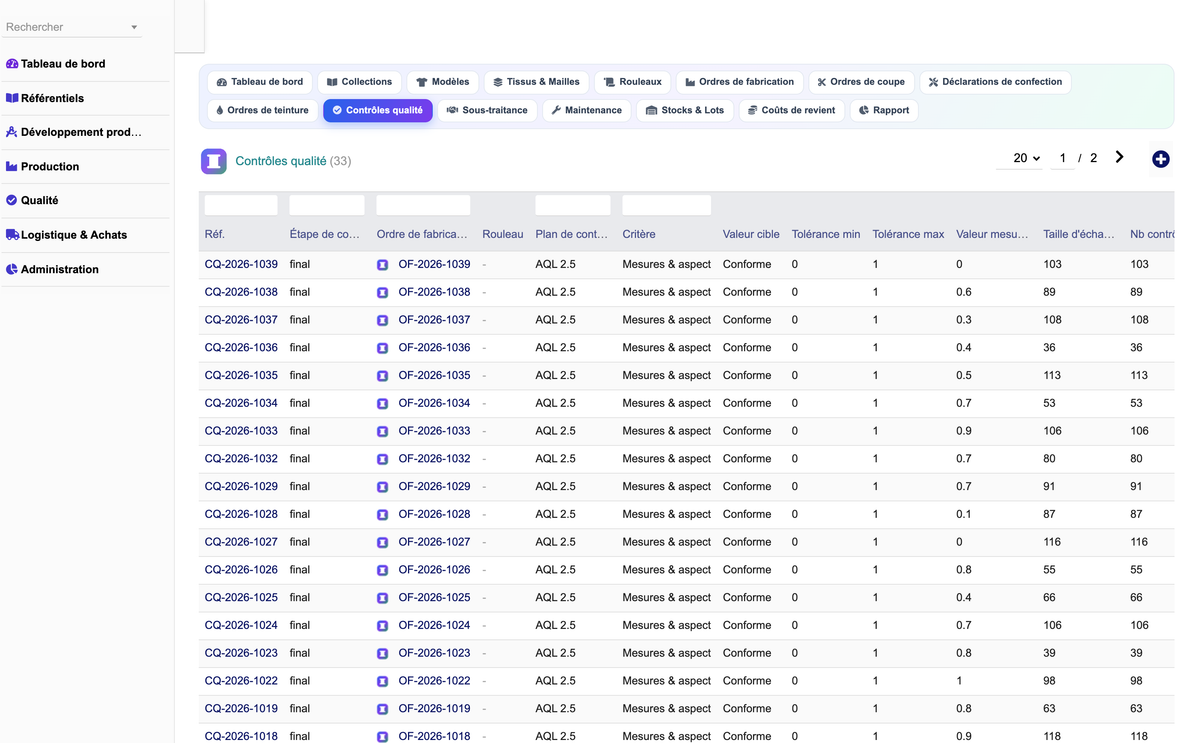
Task: Click the icon beside OF-2026-1034
Action: point(382,404)
